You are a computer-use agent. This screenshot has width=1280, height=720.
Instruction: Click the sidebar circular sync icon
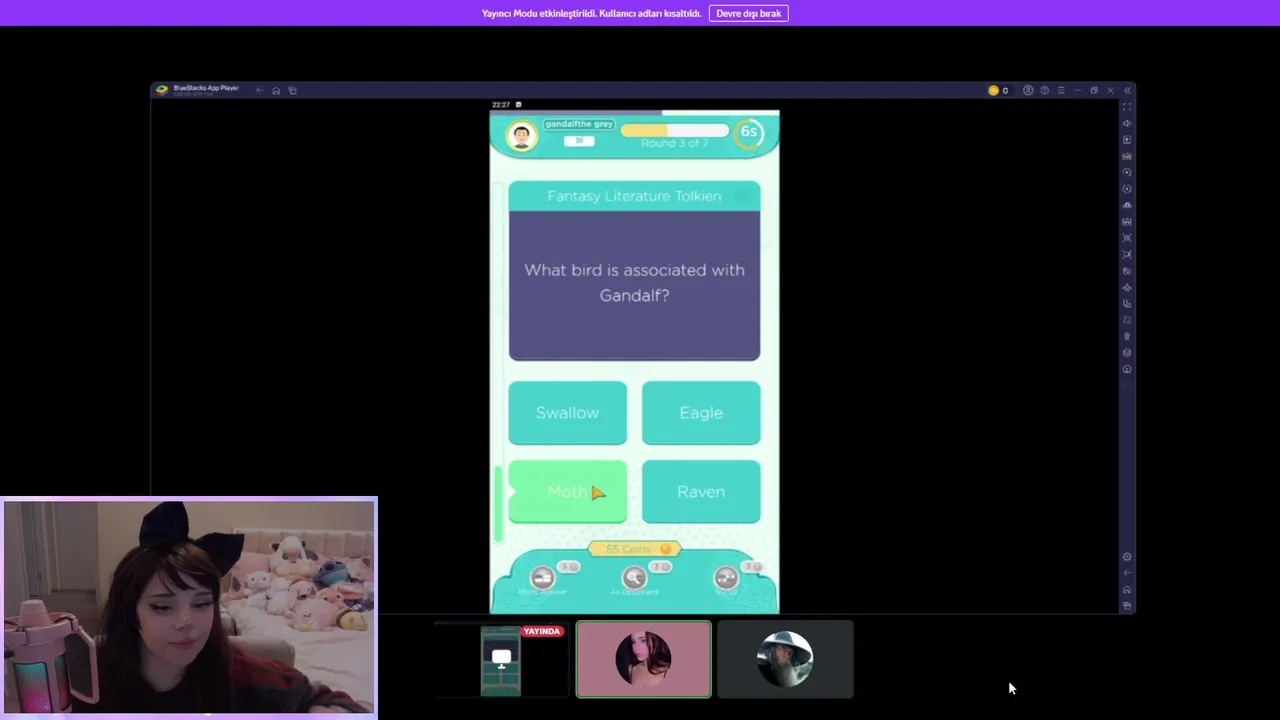click(x=1127, y=189)
